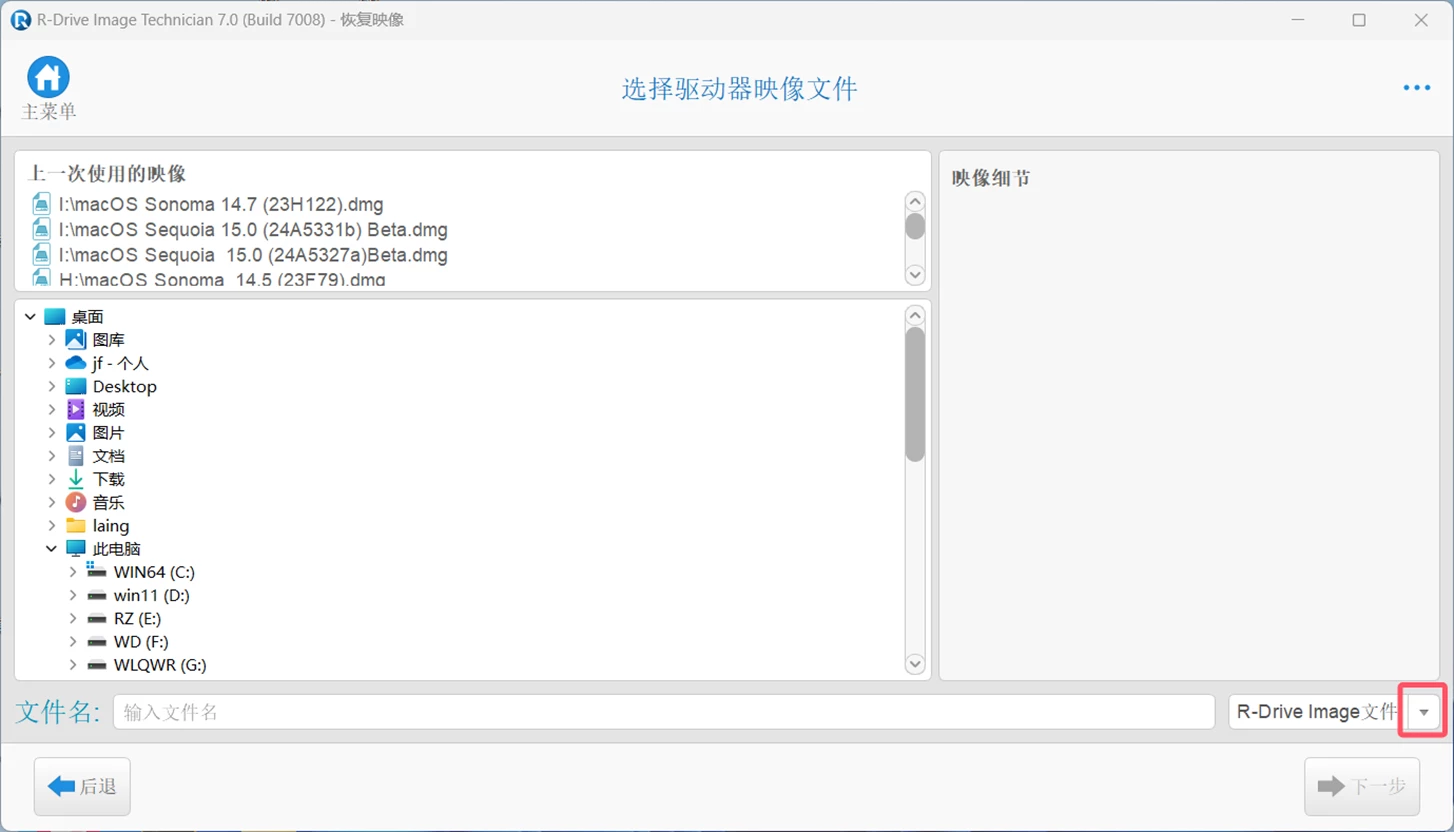The width and height of the screenshot is (1454, 832).
Task: Click the 下载 downloads arrow icon
Action: [x=76, y=479]
